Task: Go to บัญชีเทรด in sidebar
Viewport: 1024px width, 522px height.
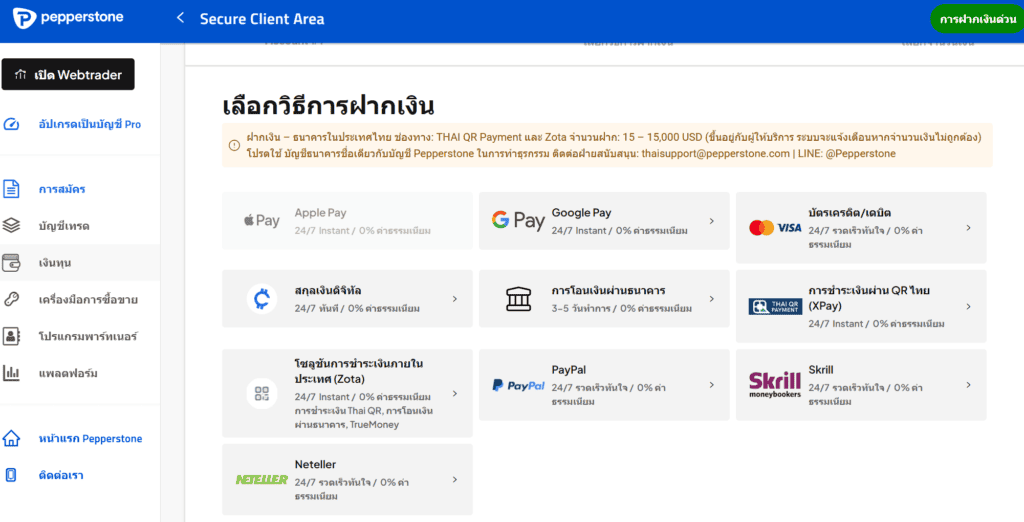Action: point(64,226)
